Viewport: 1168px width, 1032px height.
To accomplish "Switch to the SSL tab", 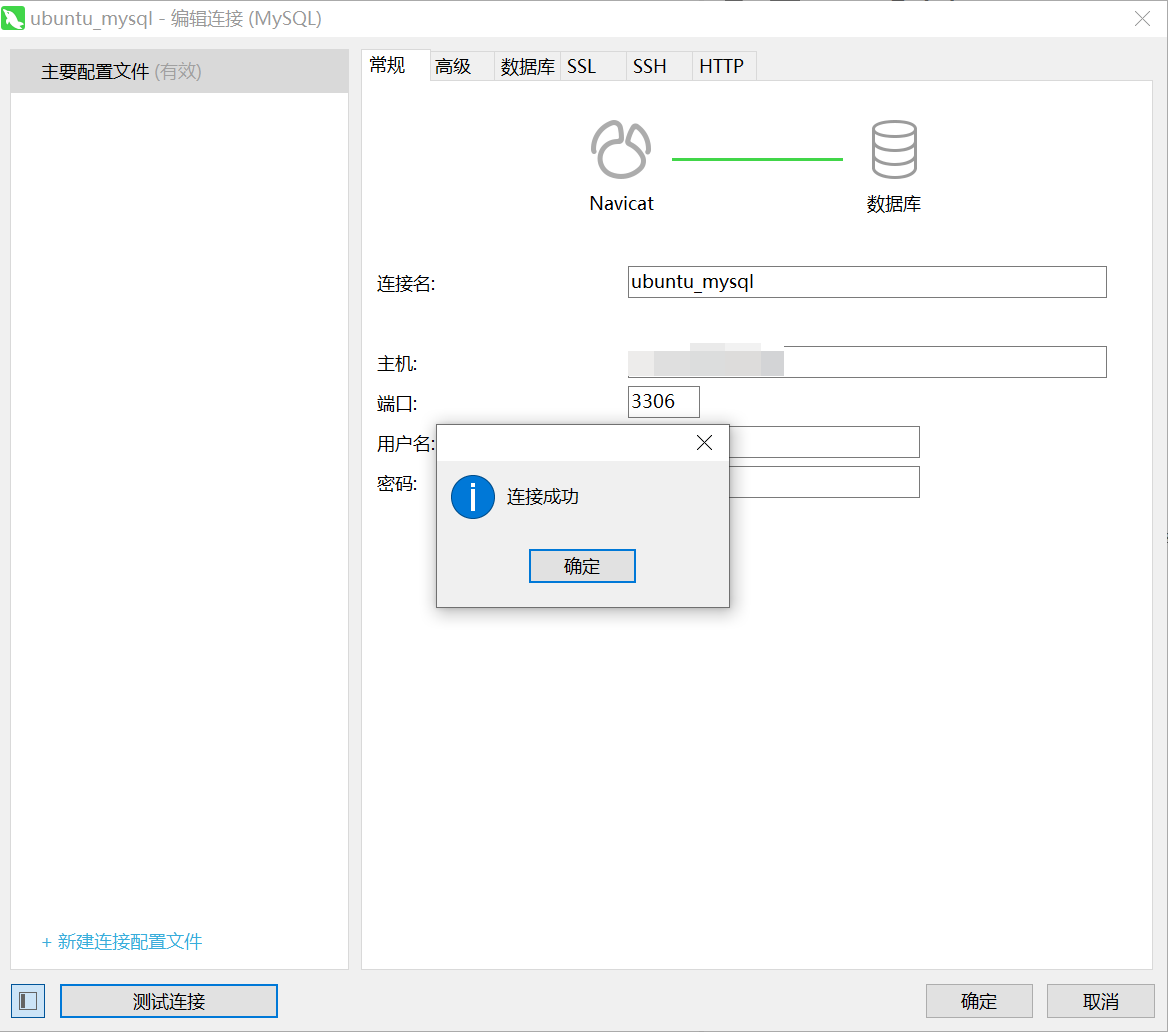I will (x=593, y=66).
